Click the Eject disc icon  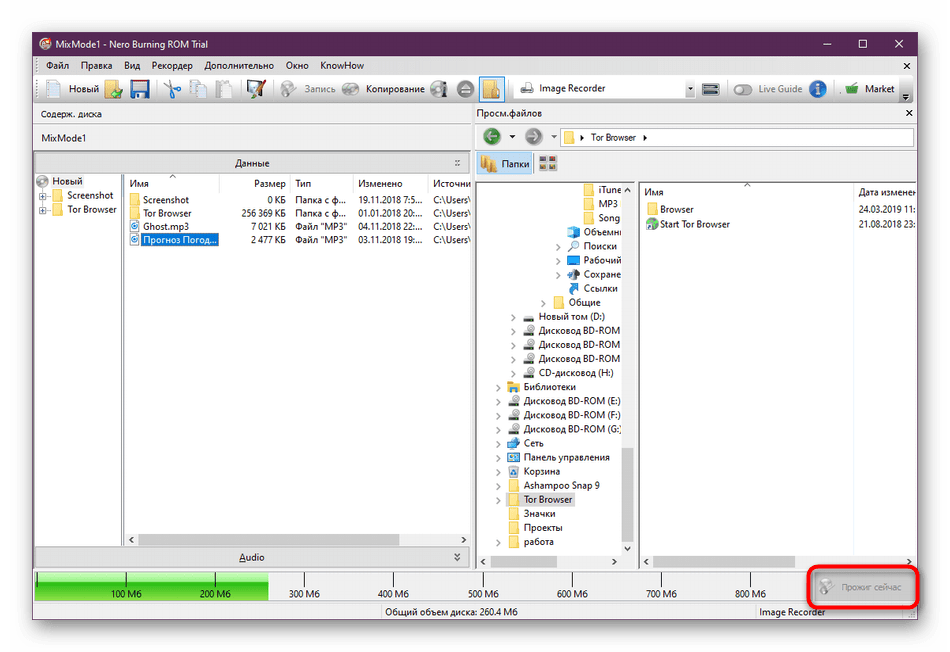click(x=465, y=89)
